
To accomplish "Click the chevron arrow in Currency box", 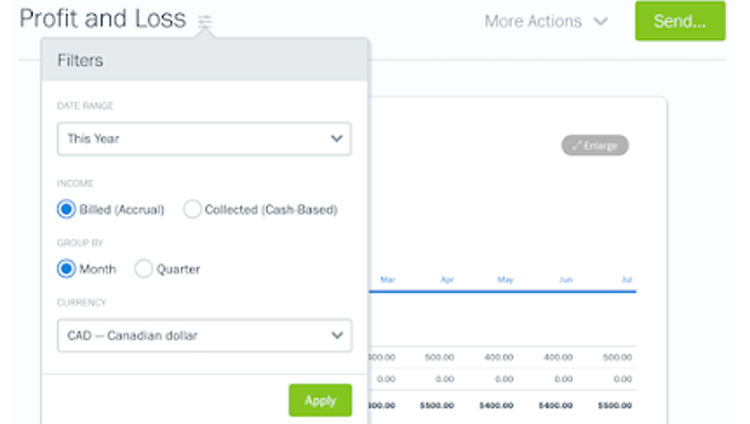I will (x=337, y=335).
